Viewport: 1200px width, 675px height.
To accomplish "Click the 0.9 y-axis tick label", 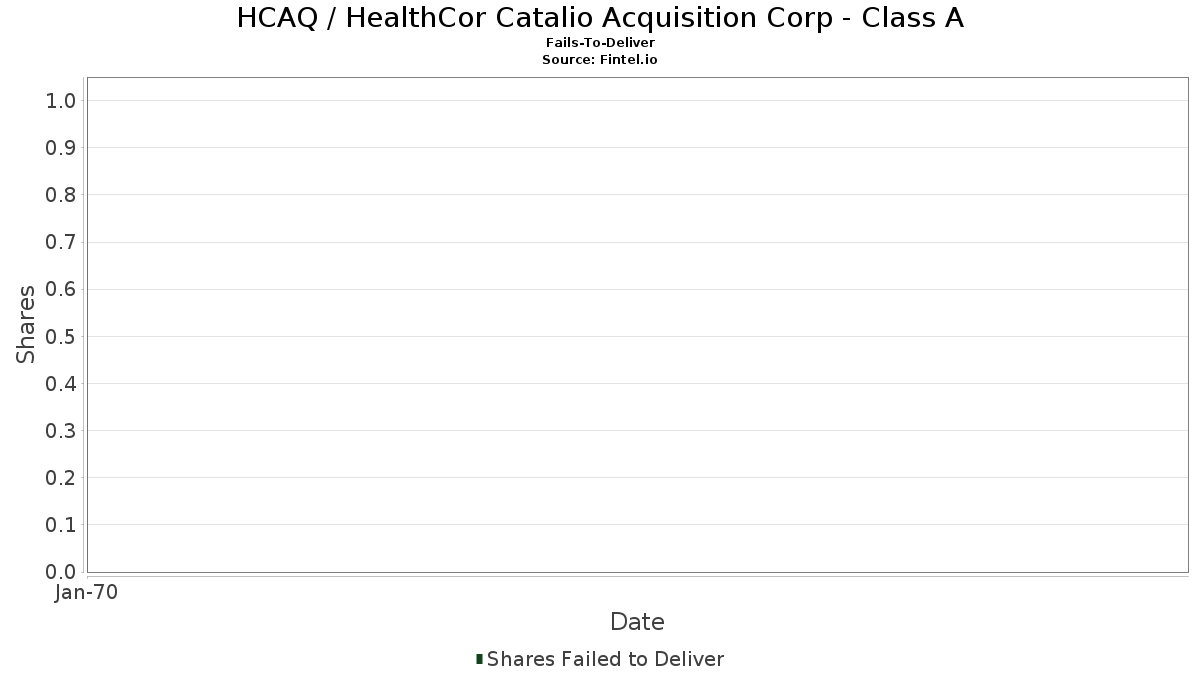I will click(61, 148).
